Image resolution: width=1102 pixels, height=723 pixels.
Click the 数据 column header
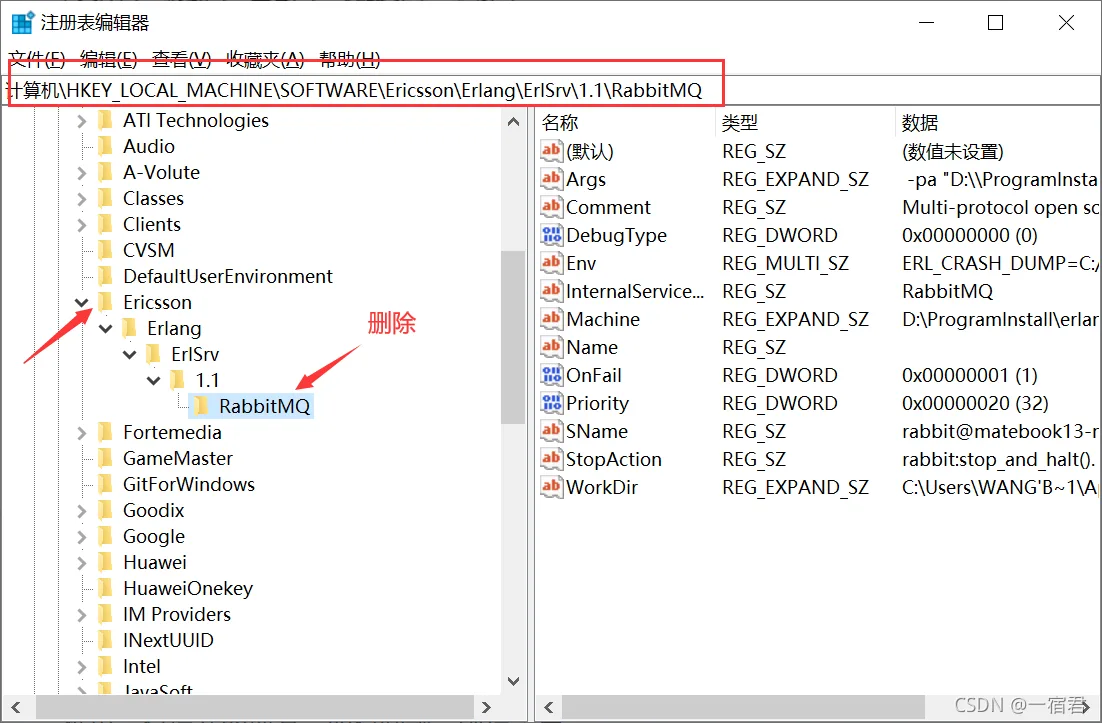[x=998, y=122]
